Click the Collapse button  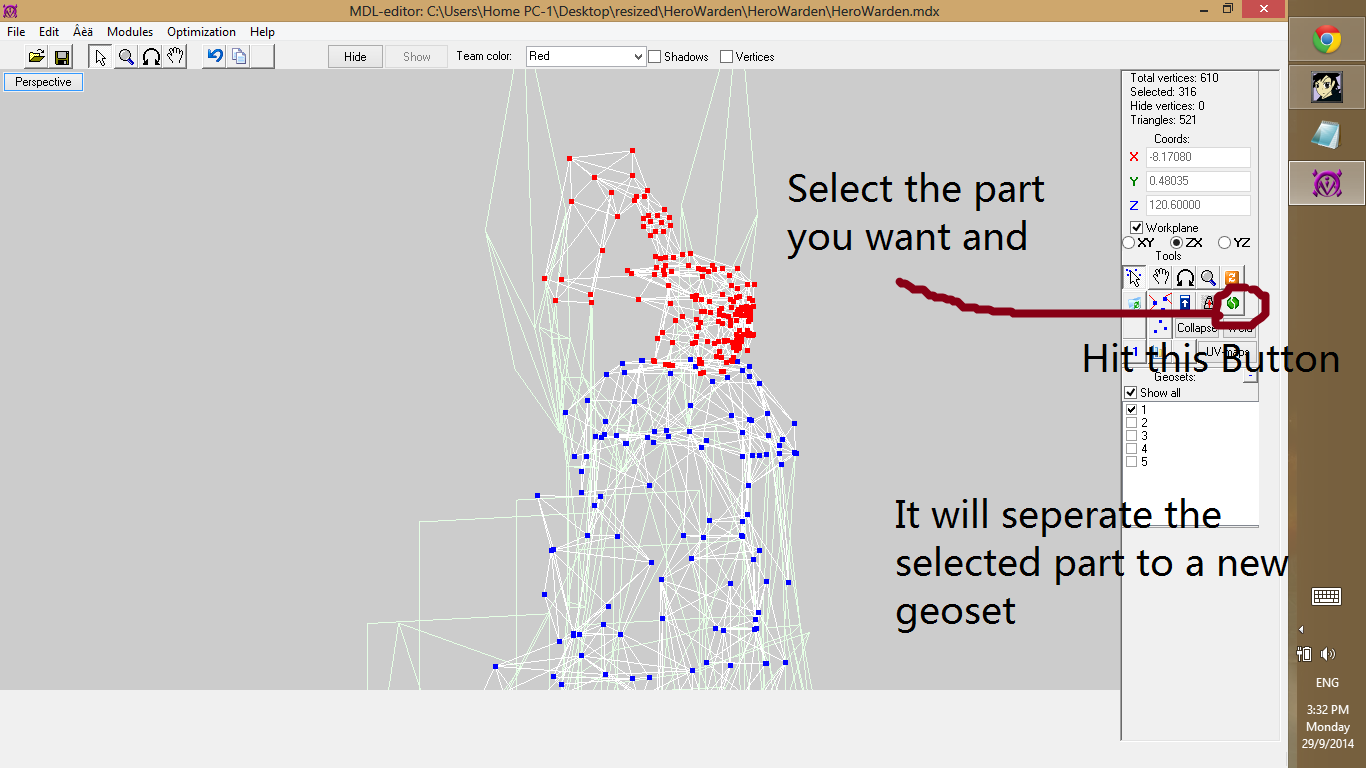1197,328
